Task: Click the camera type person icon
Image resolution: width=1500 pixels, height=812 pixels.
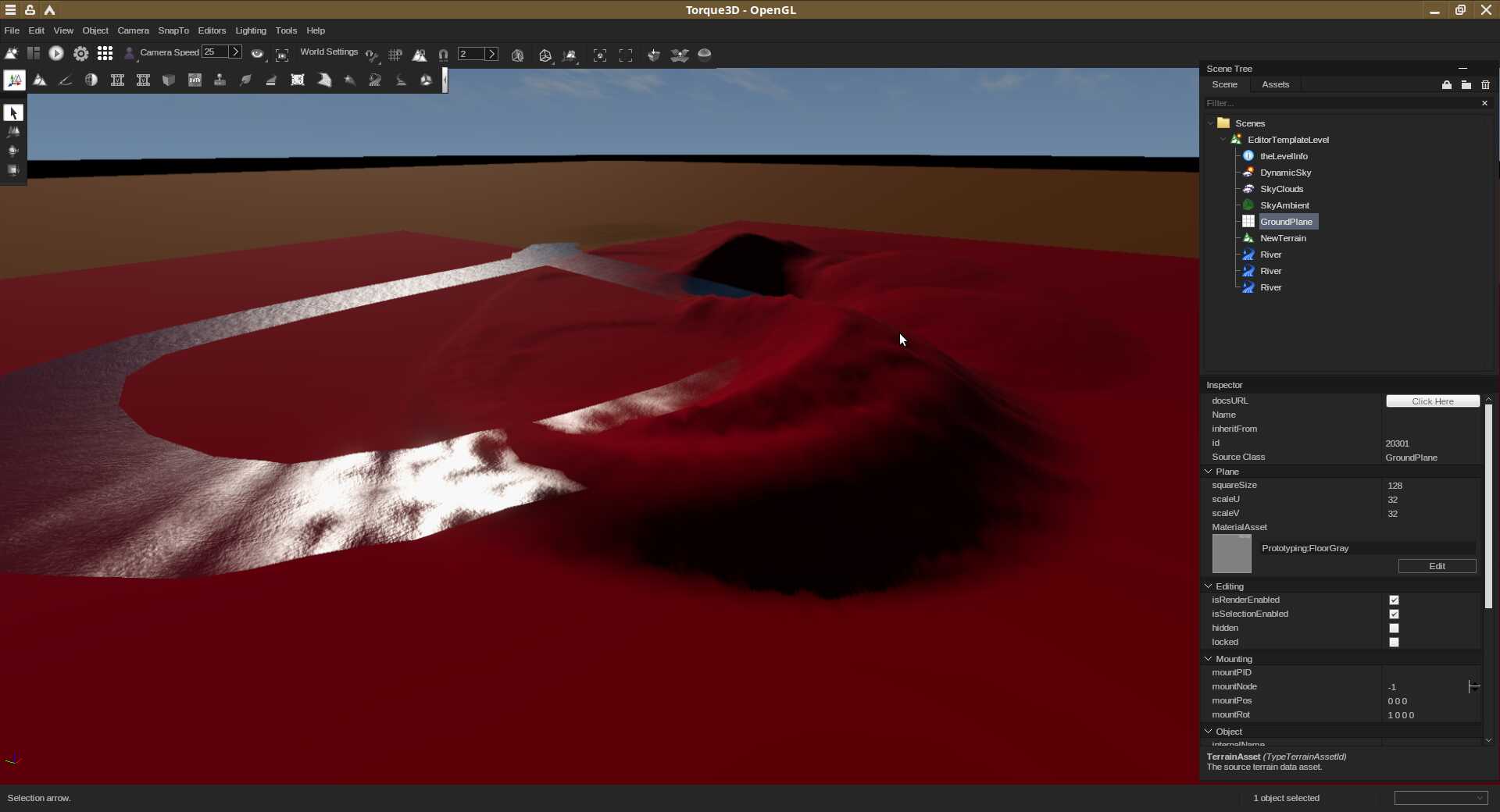Action: point(130,53)
